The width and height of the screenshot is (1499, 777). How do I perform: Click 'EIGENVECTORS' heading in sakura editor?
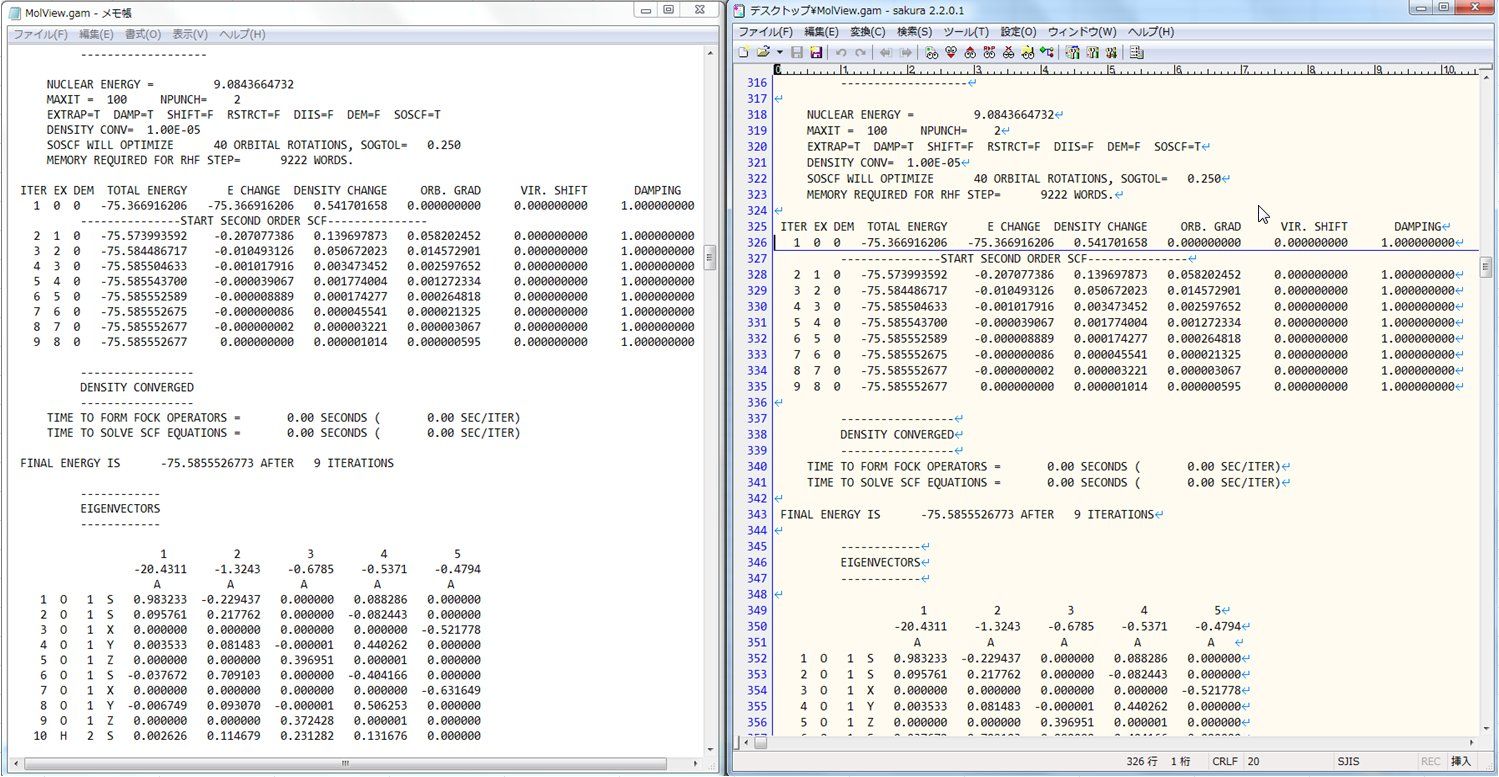click(x=880, y=563)
